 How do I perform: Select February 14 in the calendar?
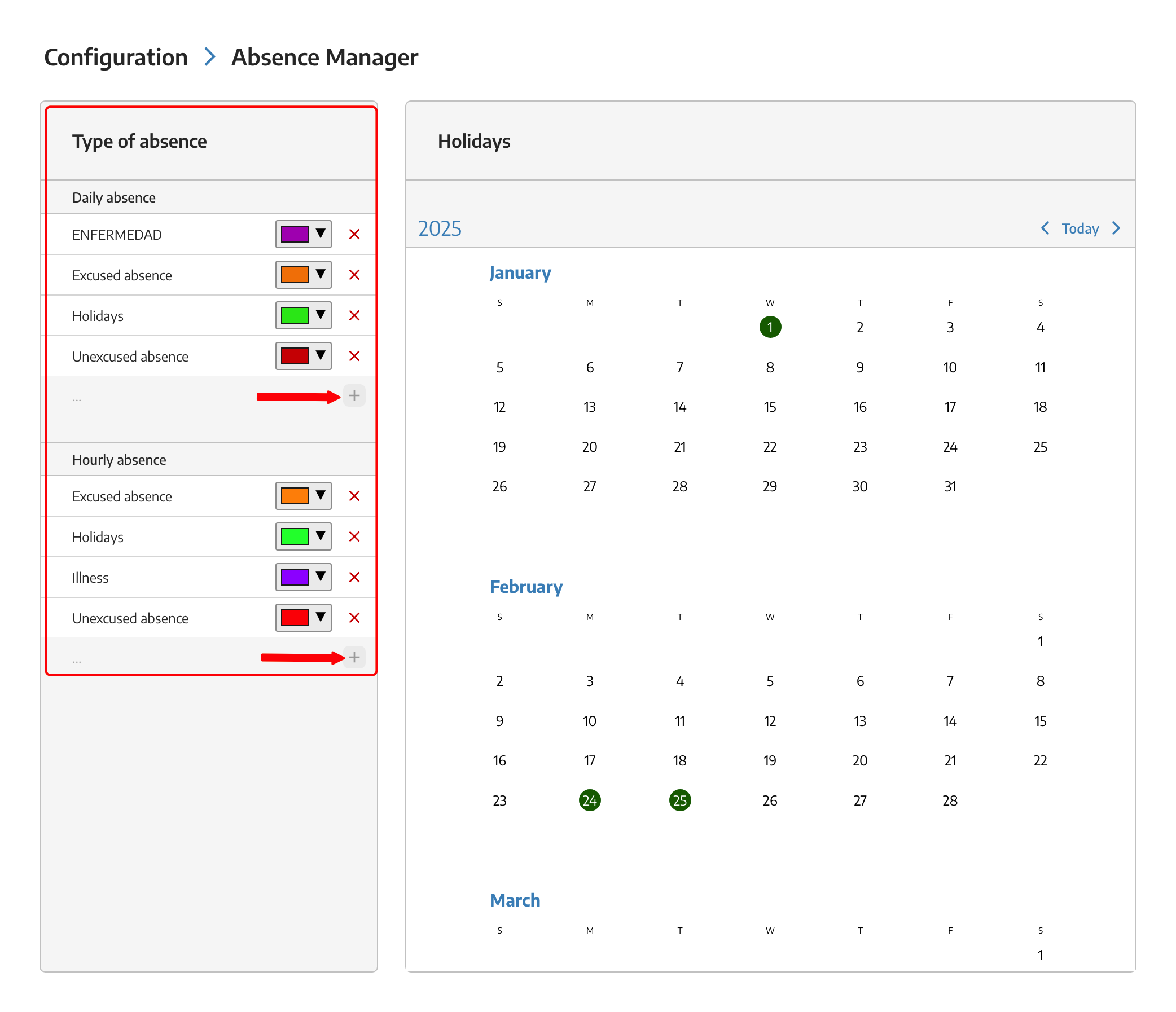coord(950,721)
